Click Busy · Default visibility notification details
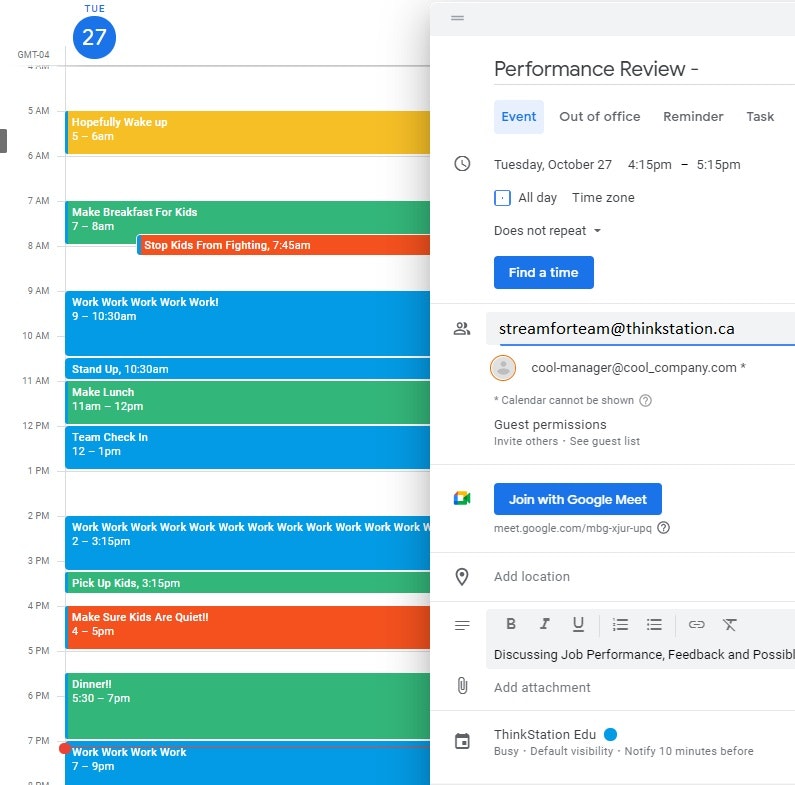 [624, 751]
